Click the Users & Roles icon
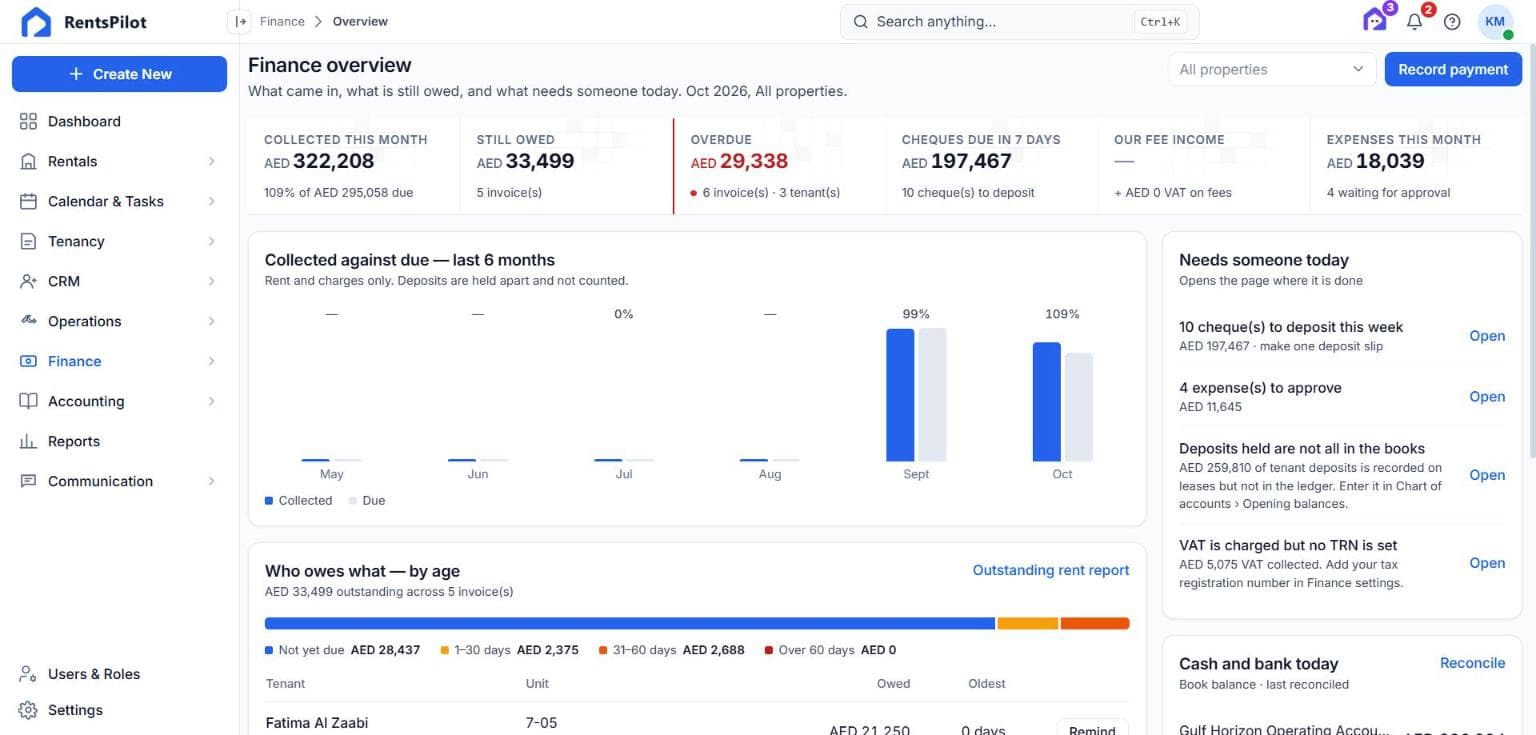This screenshot has height=735, width=1536. point(28,674)
